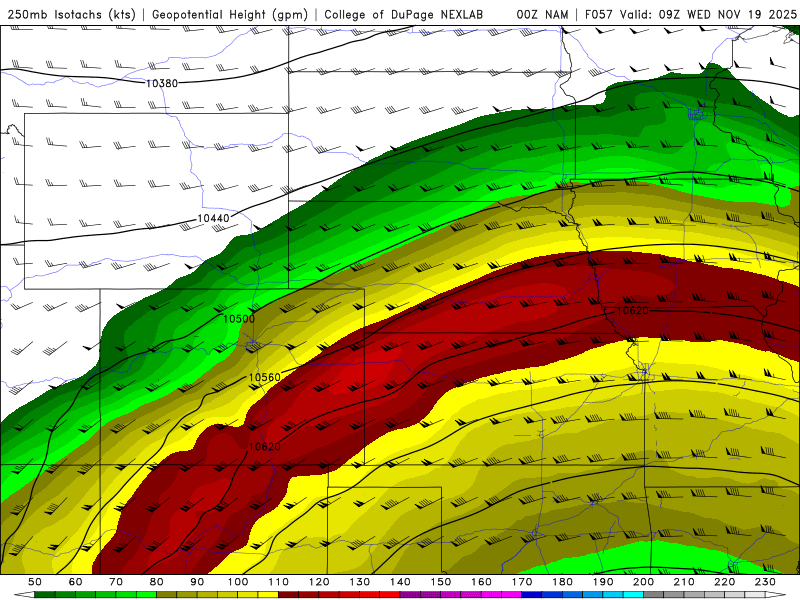Click the 180 value on the legend

563,582
